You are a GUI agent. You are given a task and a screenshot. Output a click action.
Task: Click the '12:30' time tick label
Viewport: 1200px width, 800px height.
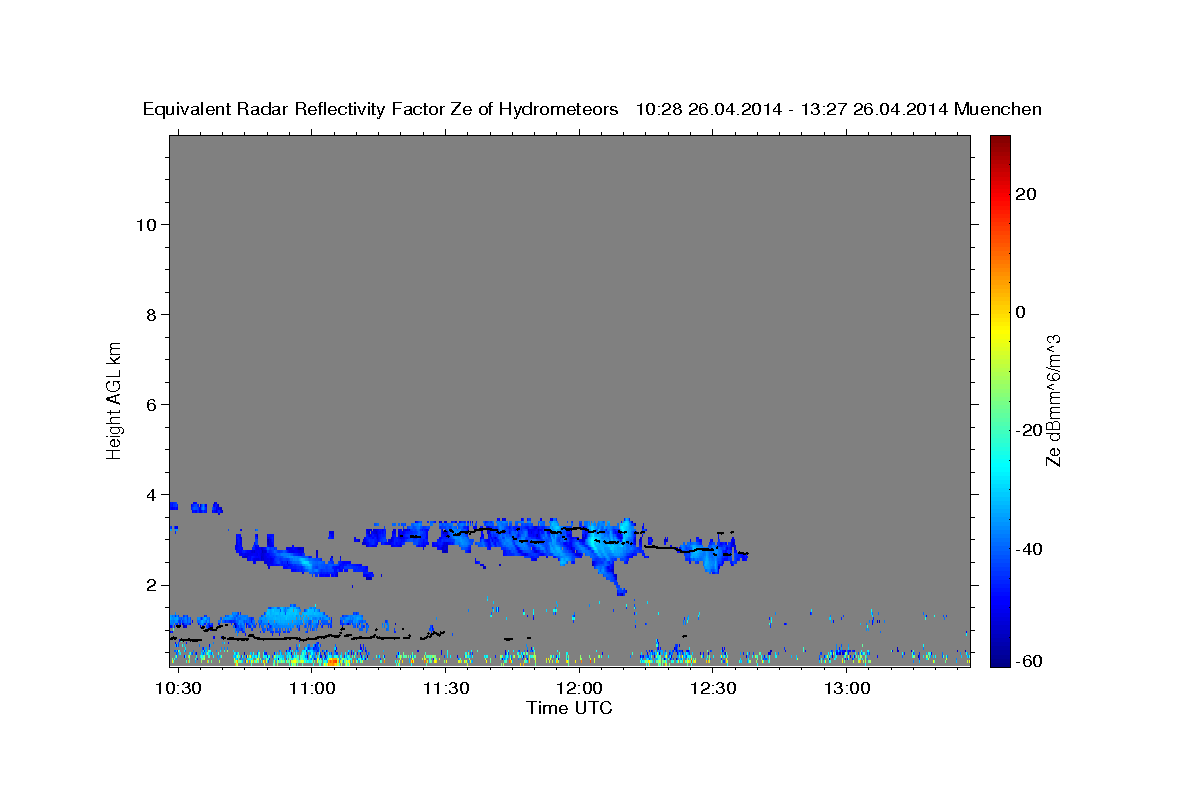click(x=713, y=688)
